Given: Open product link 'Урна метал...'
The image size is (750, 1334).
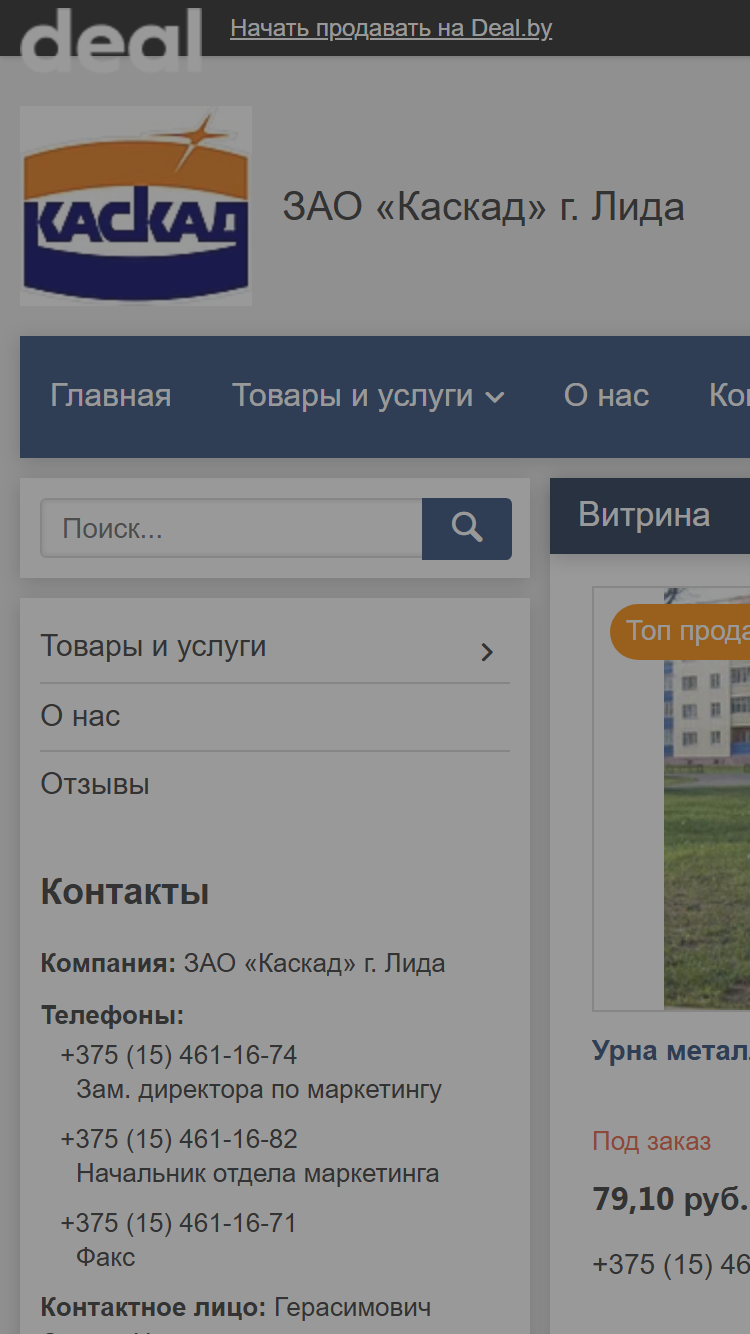Looking at the screenshot, I should click(670, 1050).
